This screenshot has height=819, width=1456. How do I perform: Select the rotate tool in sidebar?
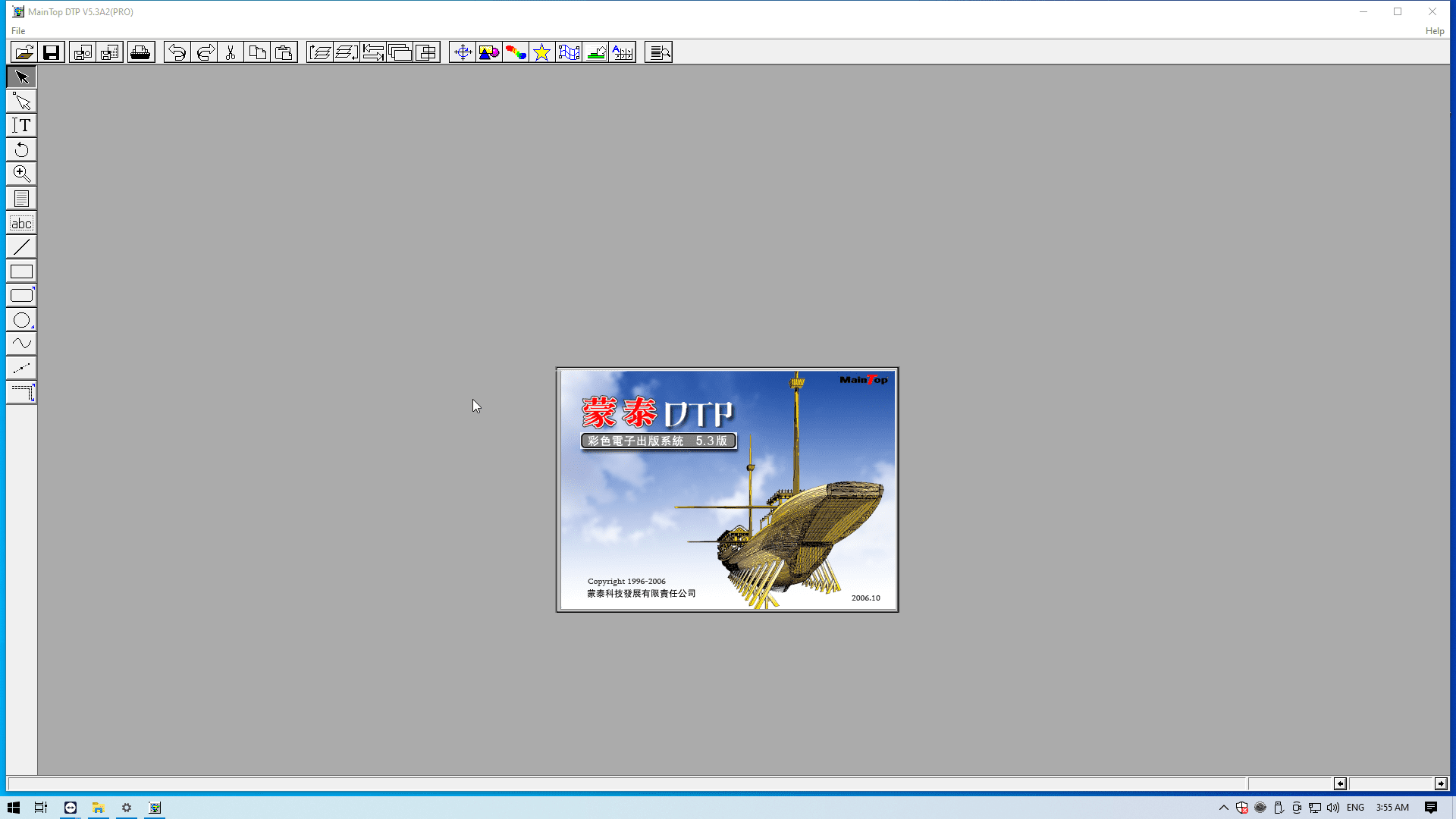click(x=21, y=149)
